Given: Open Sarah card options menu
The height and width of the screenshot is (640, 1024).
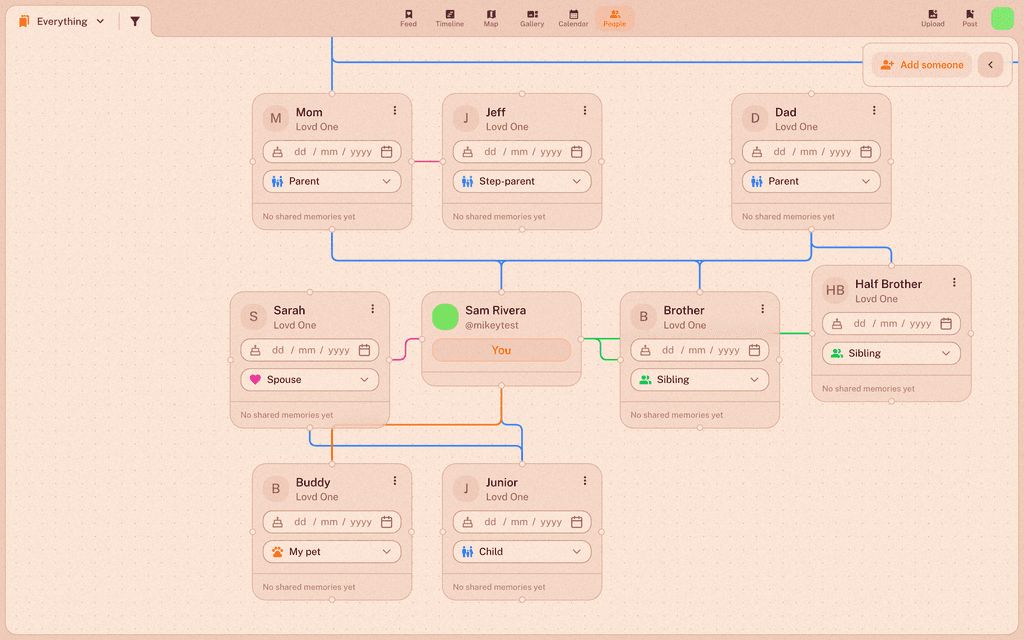Looking at the screenshot, I should pos(373,309).
